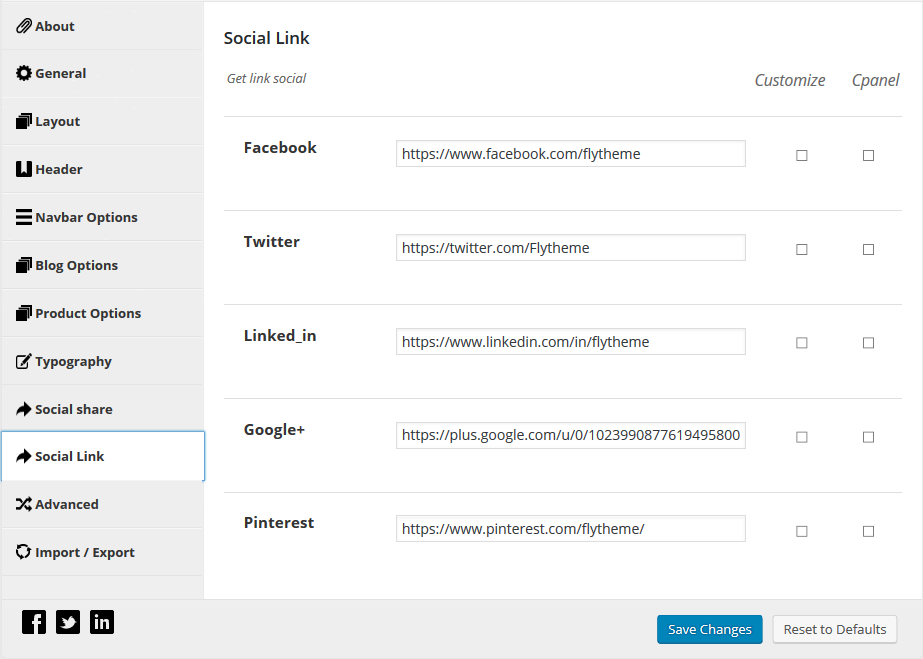Open Product Options tab

click(102, 313)
